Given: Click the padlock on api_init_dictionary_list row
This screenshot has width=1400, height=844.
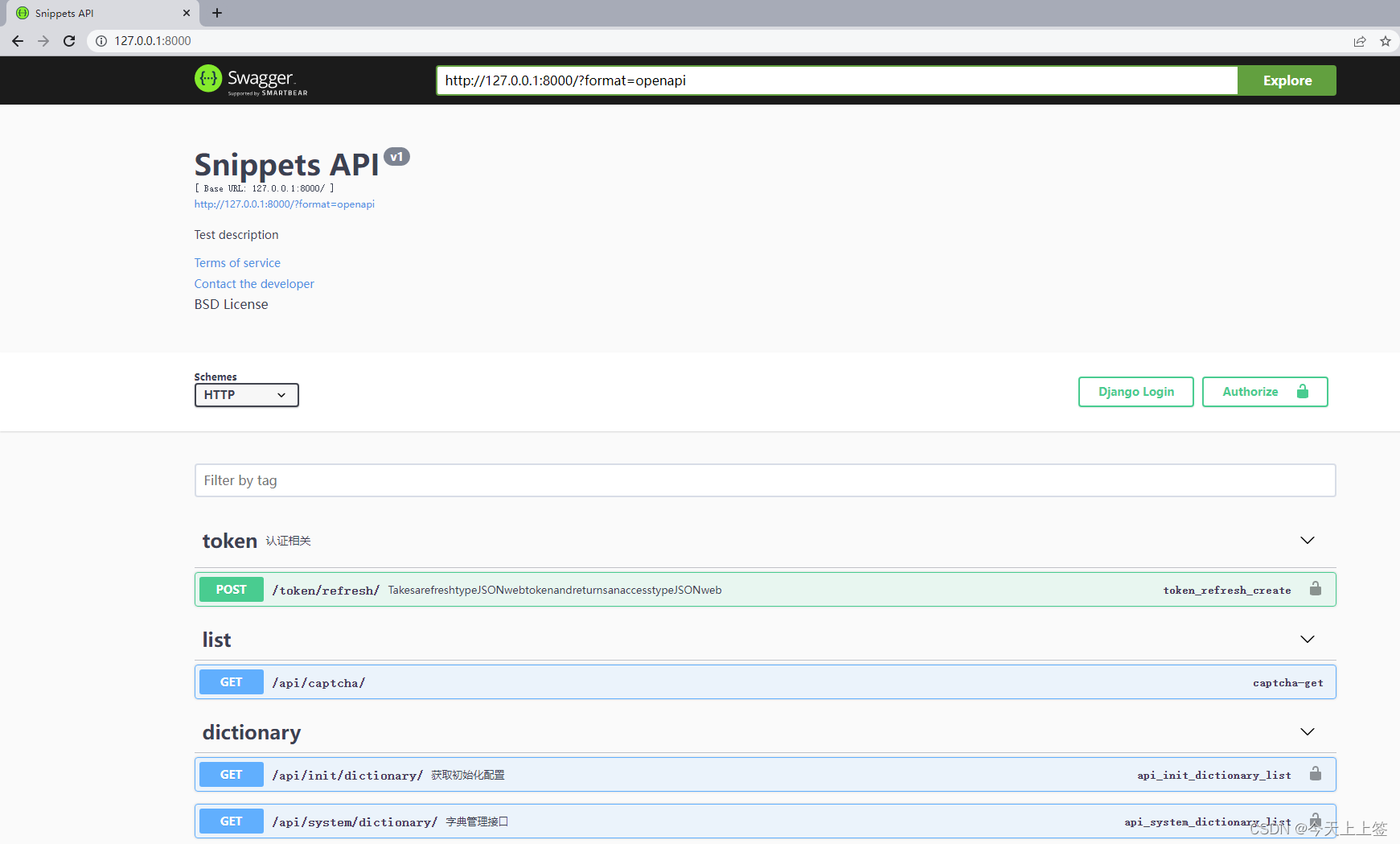Looking at the screenshot, I should pyautogui.click(x=1316, y=773).
